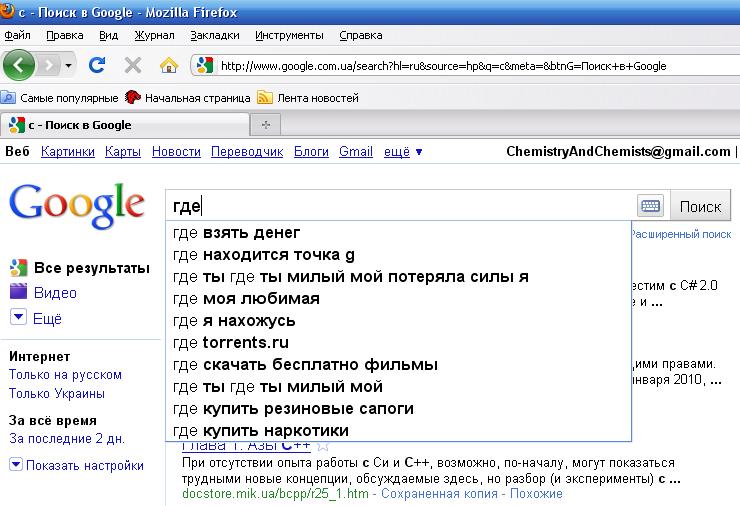Go to the Home page icon
Viewport: 740px width, 506px height.
pyautogui.click(x=169, y=66)
